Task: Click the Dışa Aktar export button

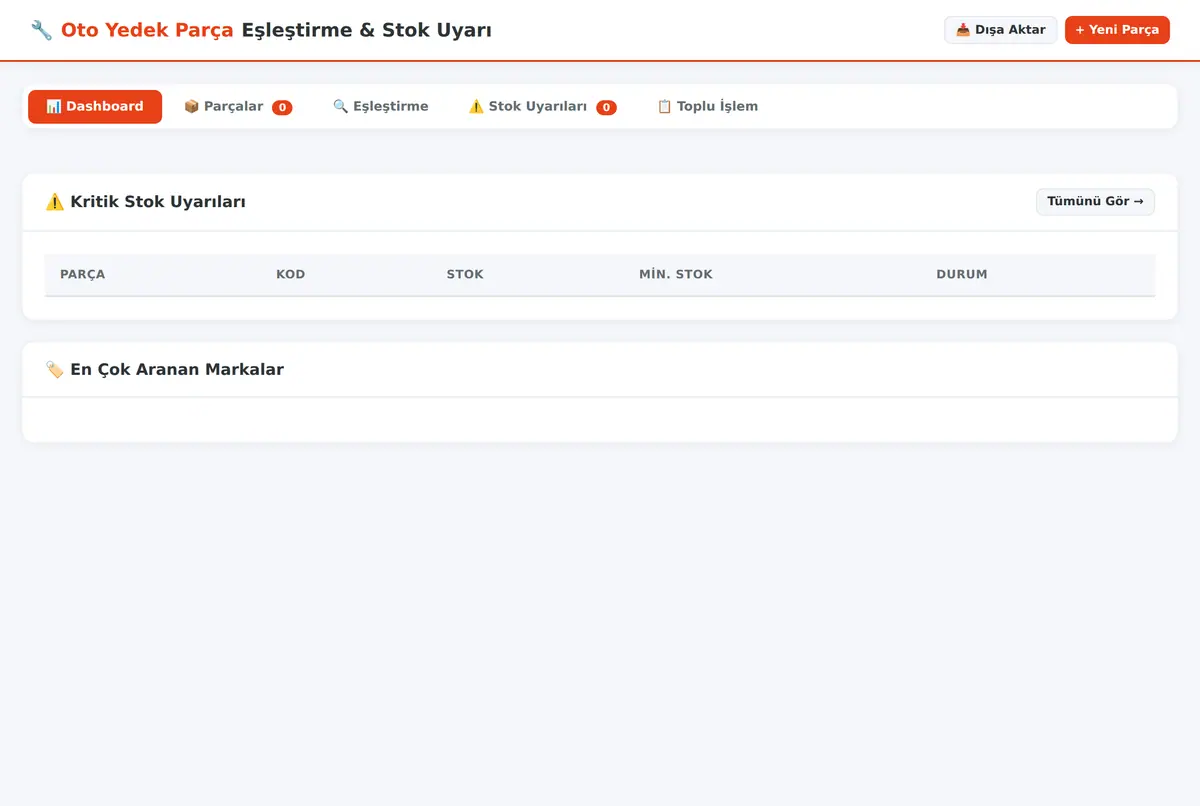Action: point(1001,30)
